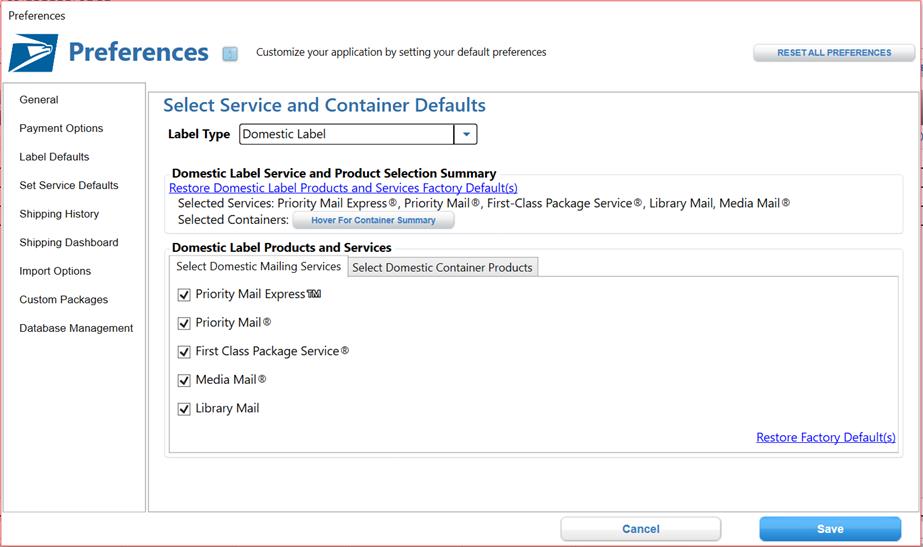Click Hover For Container Summary button

coord(373,220)
